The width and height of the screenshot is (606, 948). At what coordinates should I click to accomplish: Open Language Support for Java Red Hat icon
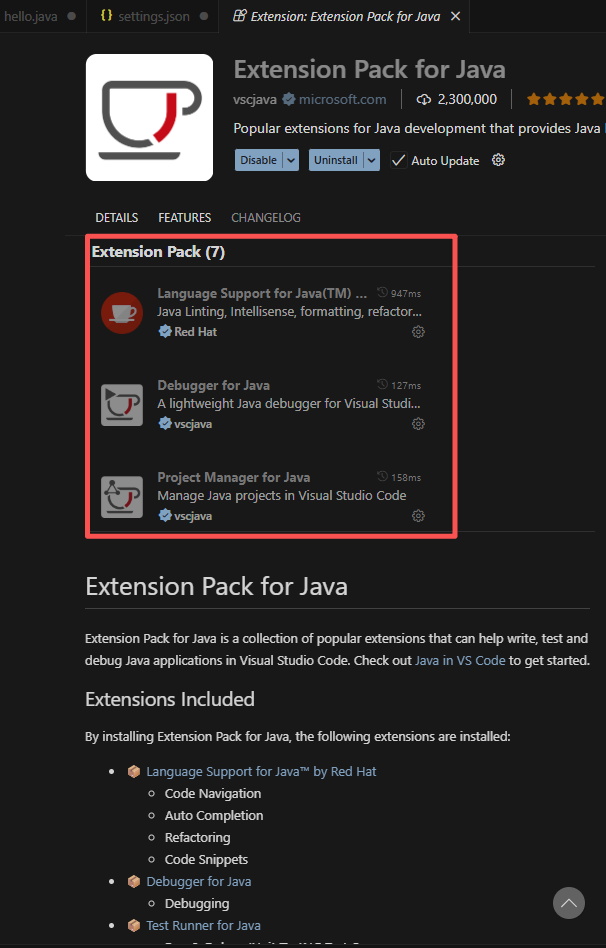(122, 313)
